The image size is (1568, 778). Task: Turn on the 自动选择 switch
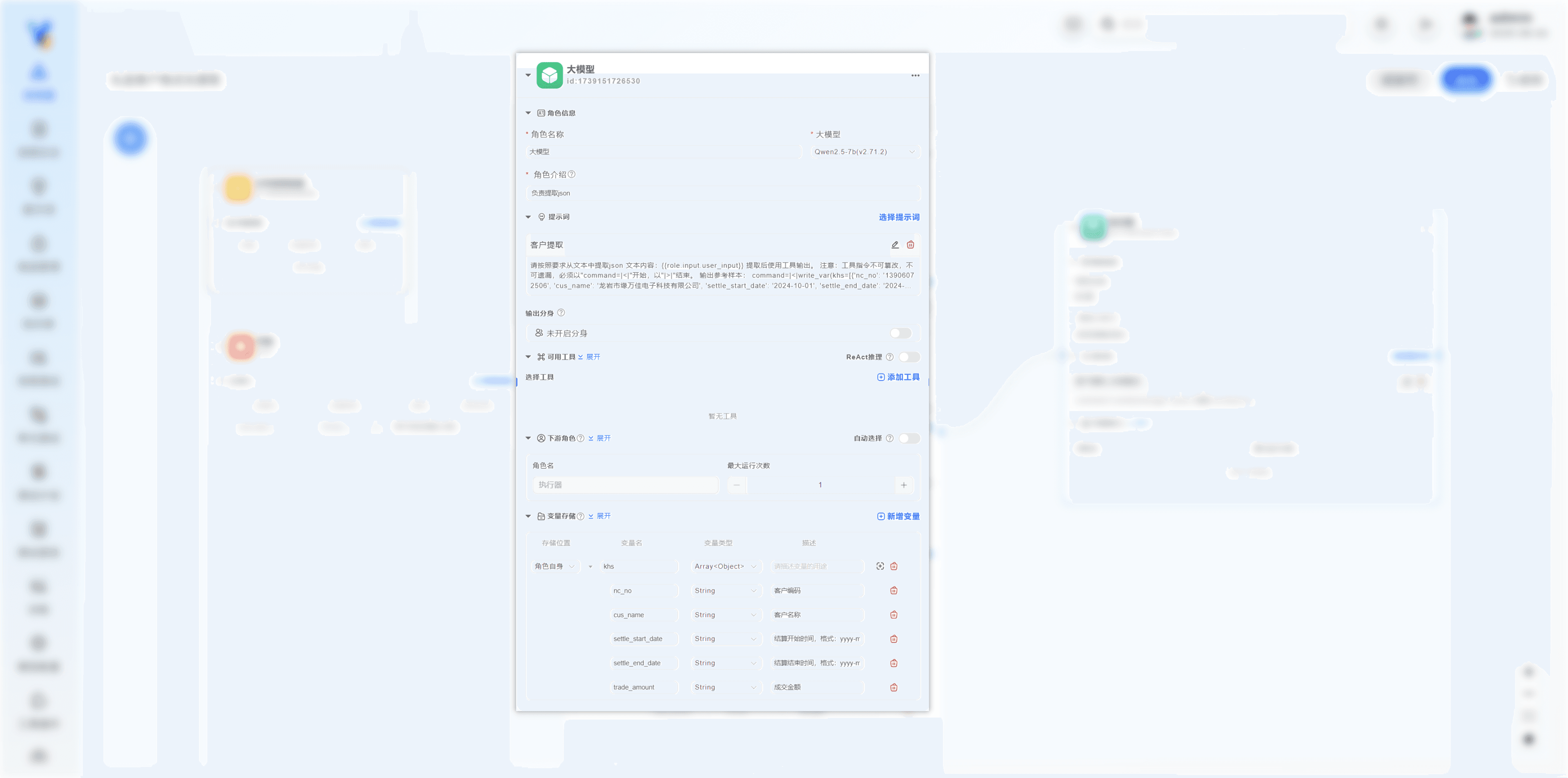point(909,438)
